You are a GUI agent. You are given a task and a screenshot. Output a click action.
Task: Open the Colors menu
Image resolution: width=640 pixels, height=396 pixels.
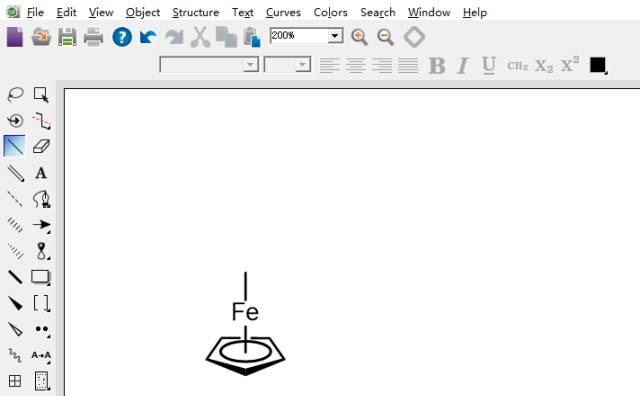tap(330, 13)
